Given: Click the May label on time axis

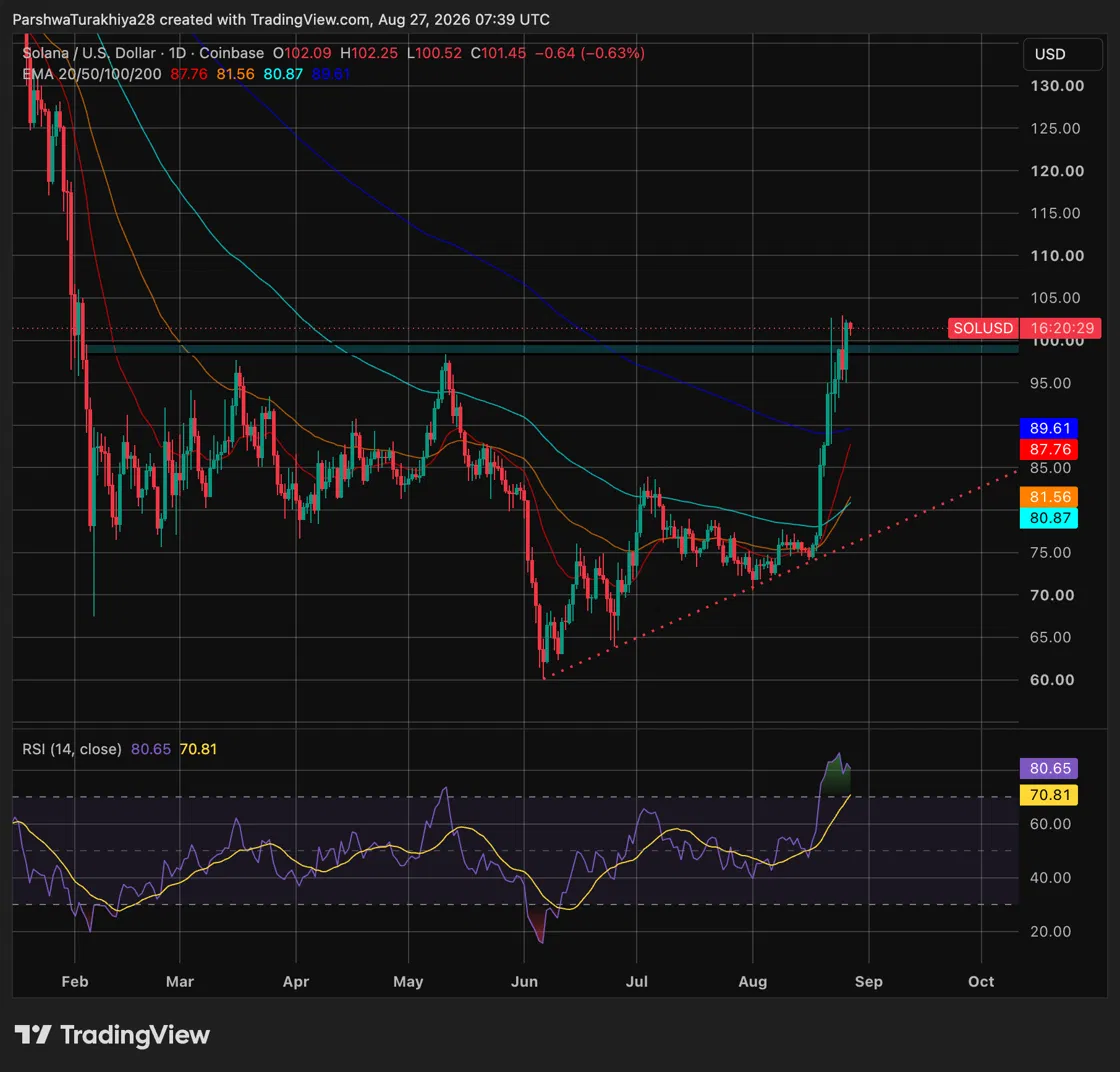Looking at the screenshot, I should 408,981.
